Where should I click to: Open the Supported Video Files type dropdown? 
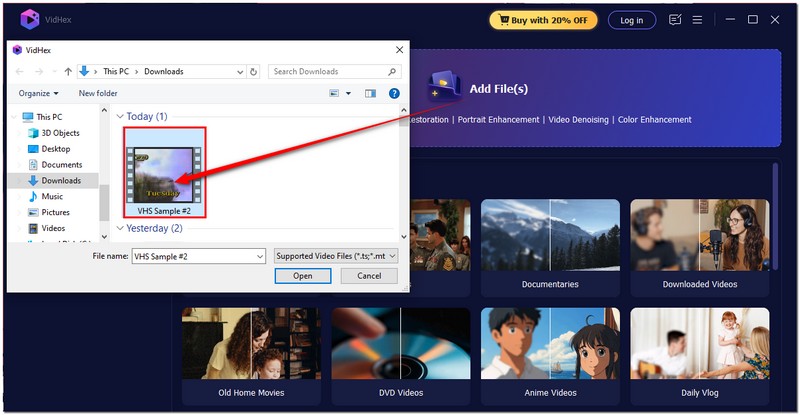pos(335,256)
